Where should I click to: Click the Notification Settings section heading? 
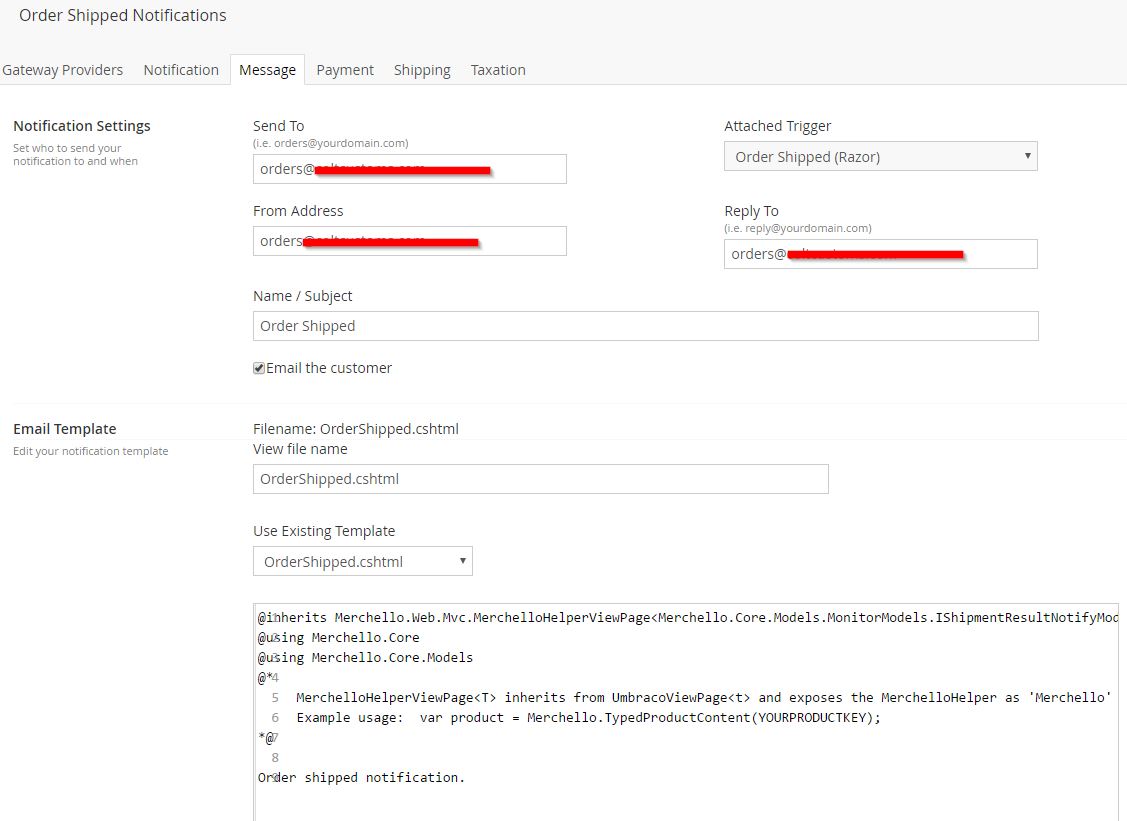82,126
